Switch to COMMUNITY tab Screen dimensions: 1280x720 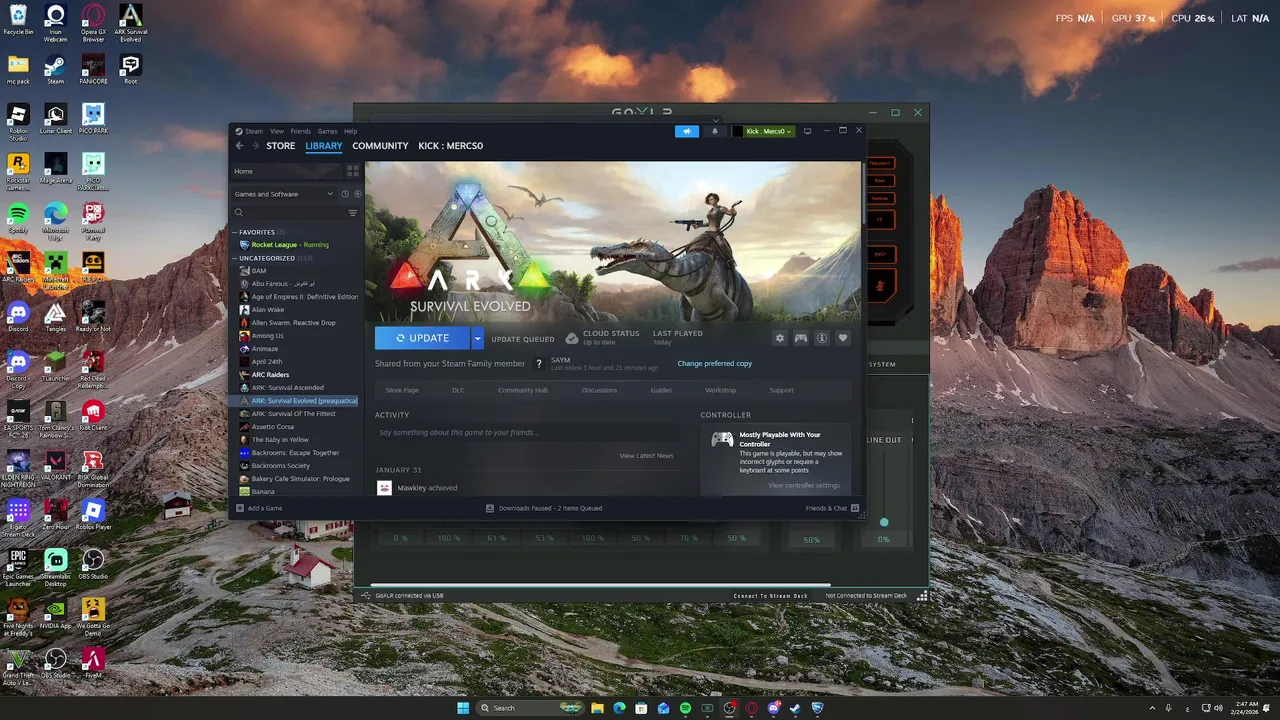pos(380,146)
